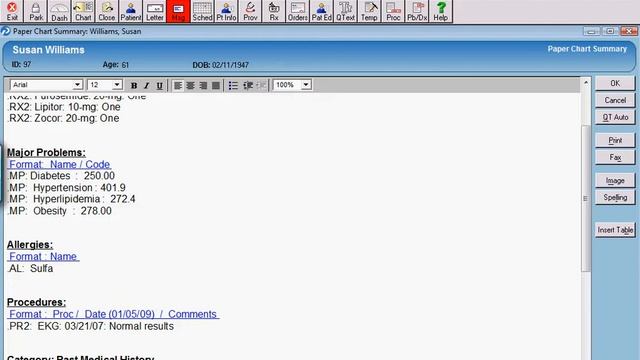
Task: Click the Cancel button
Action: 615,100
